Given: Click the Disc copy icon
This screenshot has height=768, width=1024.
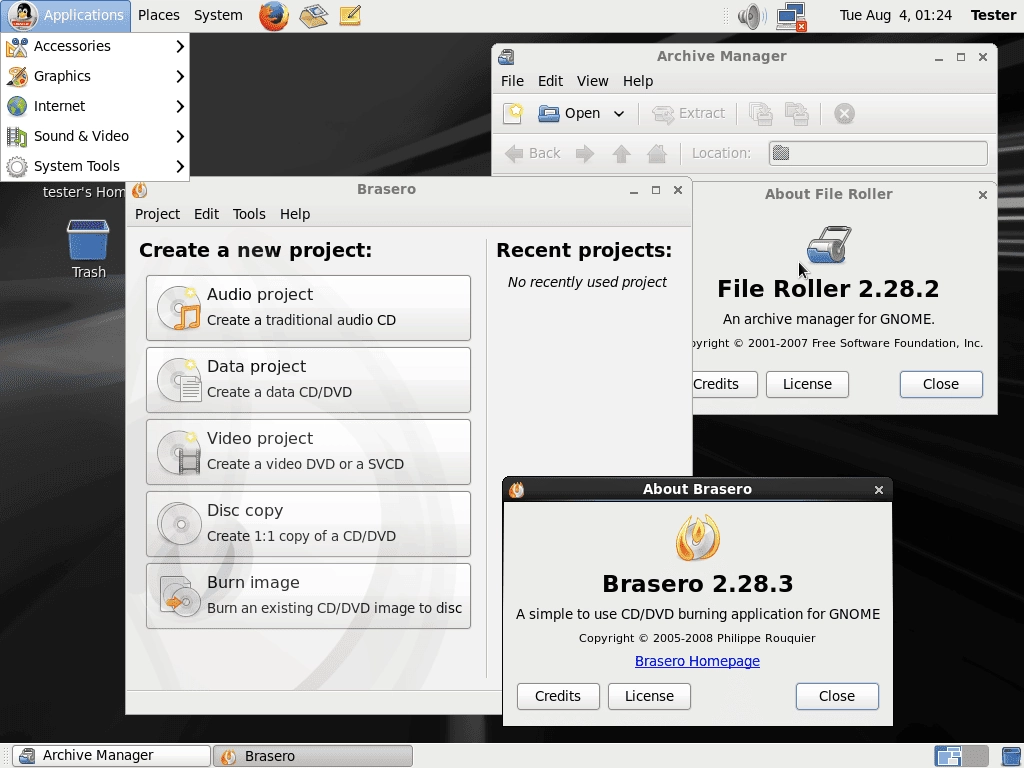Looking at the screenshot, I should click(x=179, y=523).
